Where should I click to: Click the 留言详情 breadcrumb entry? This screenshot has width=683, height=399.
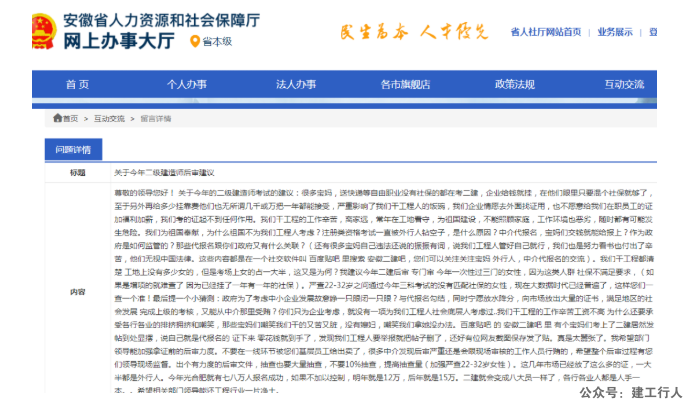tap(156, 118)
